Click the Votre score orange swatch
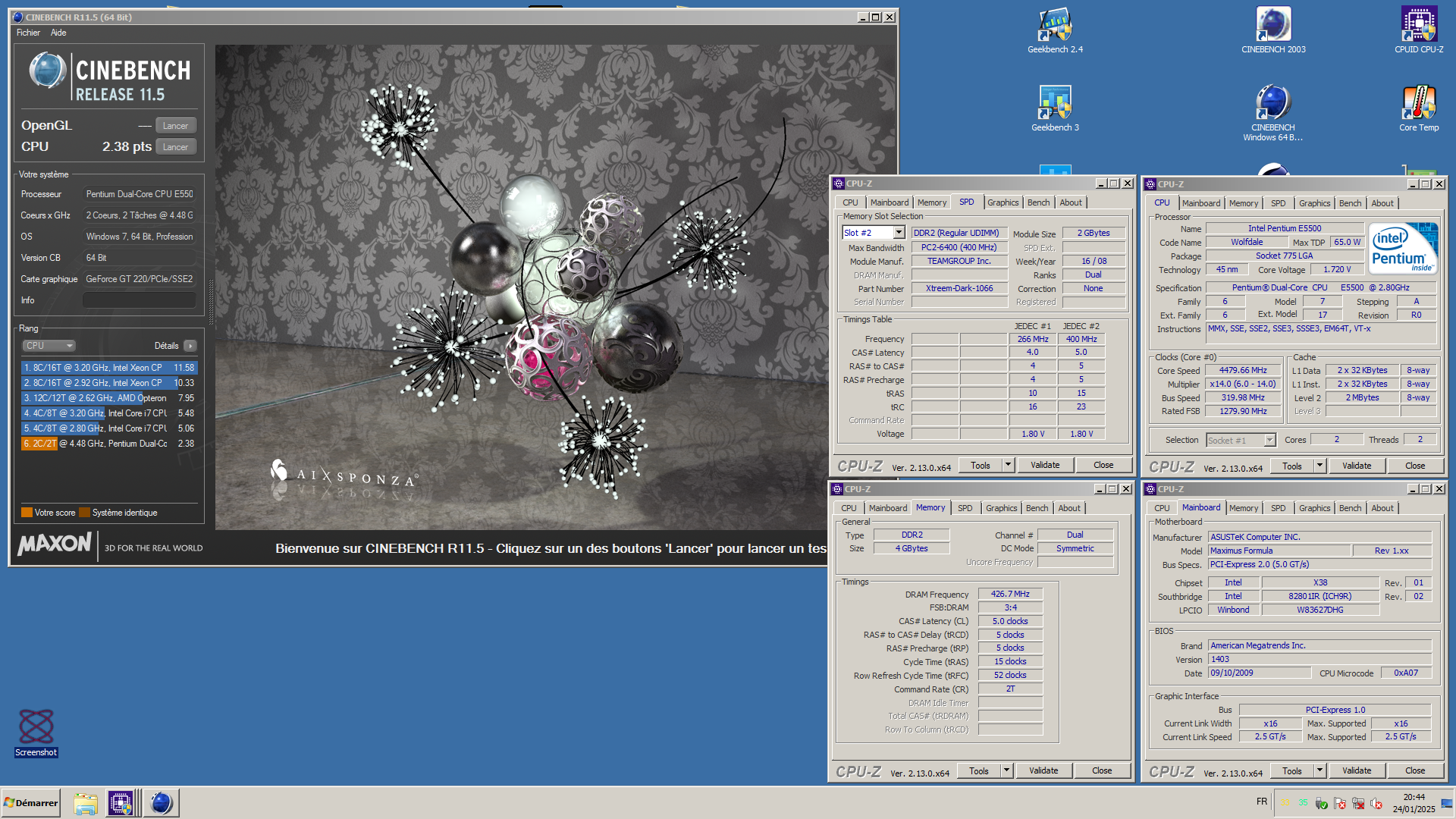This screenshot has height=819, width=1456. coord(27,513)
